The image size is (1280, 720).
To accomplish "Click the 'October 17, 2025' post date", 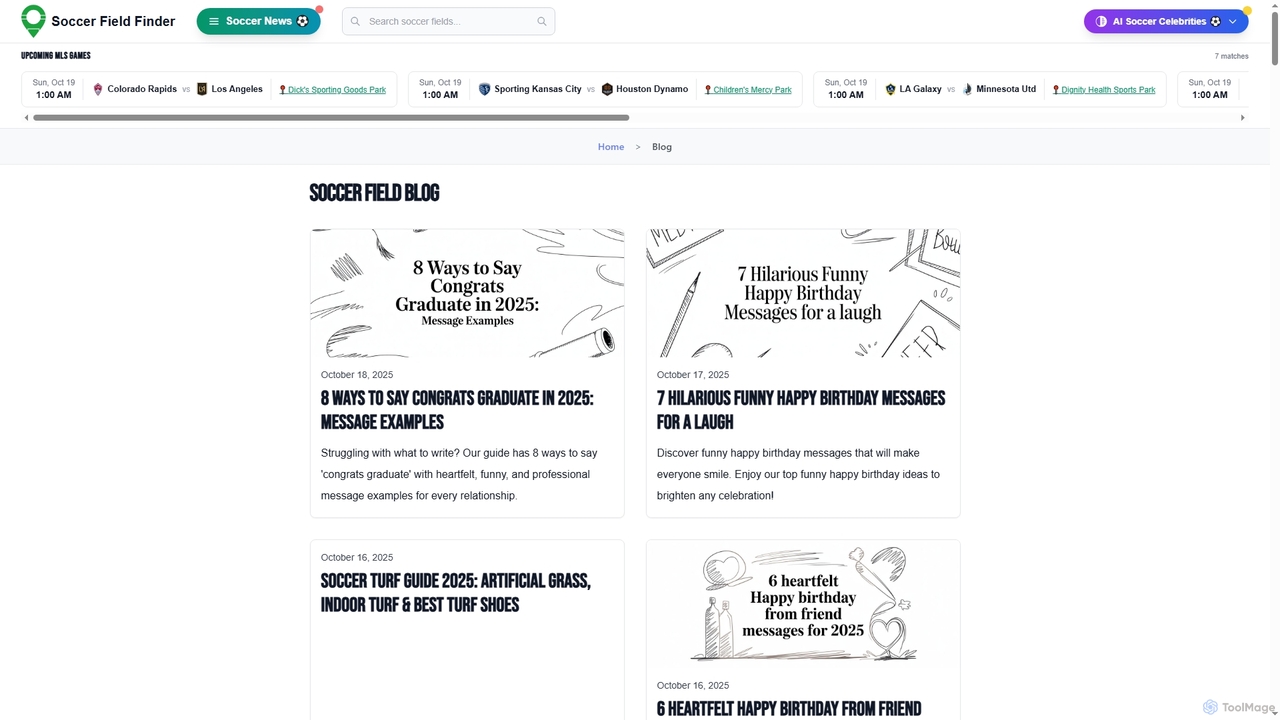I will click(693, 375).
